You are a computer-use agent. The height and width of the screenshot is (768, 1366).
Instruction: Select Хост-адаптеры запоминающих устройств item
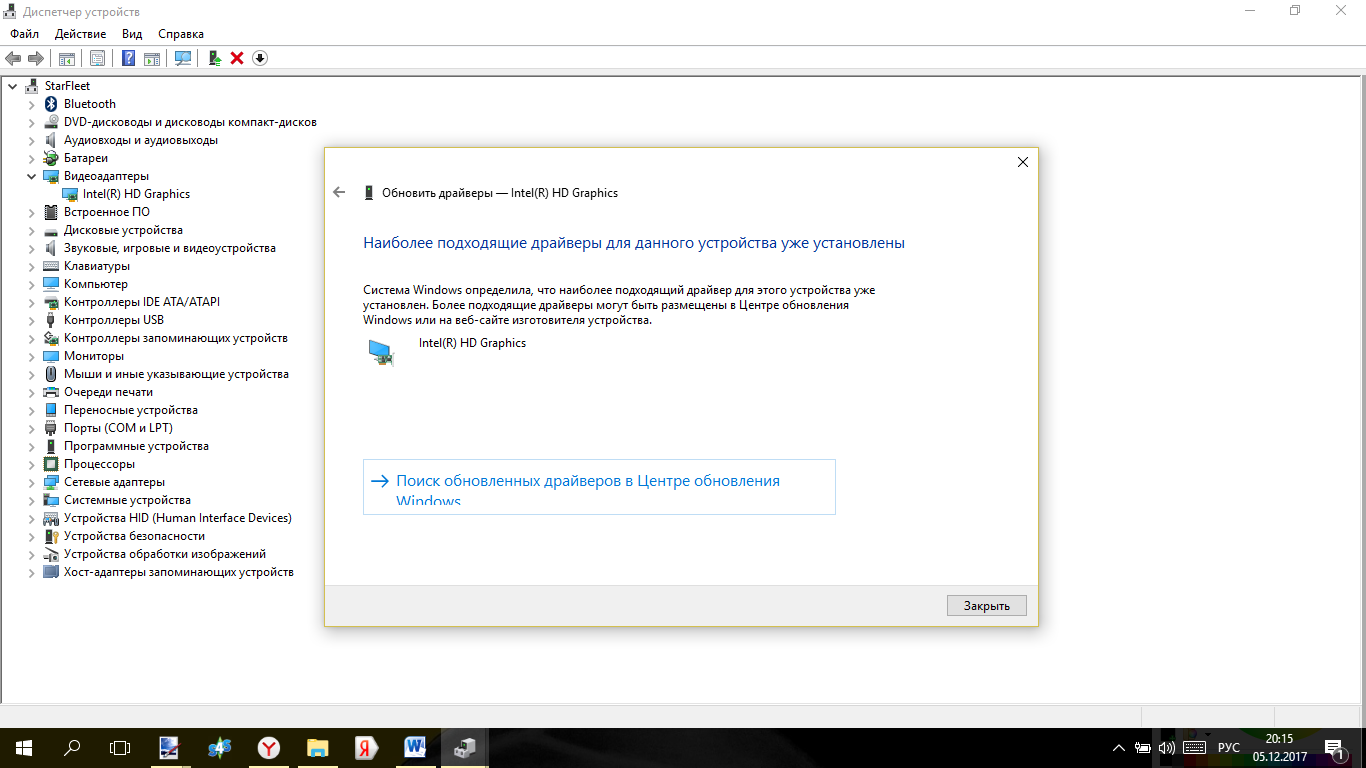(x=178, y=572)
